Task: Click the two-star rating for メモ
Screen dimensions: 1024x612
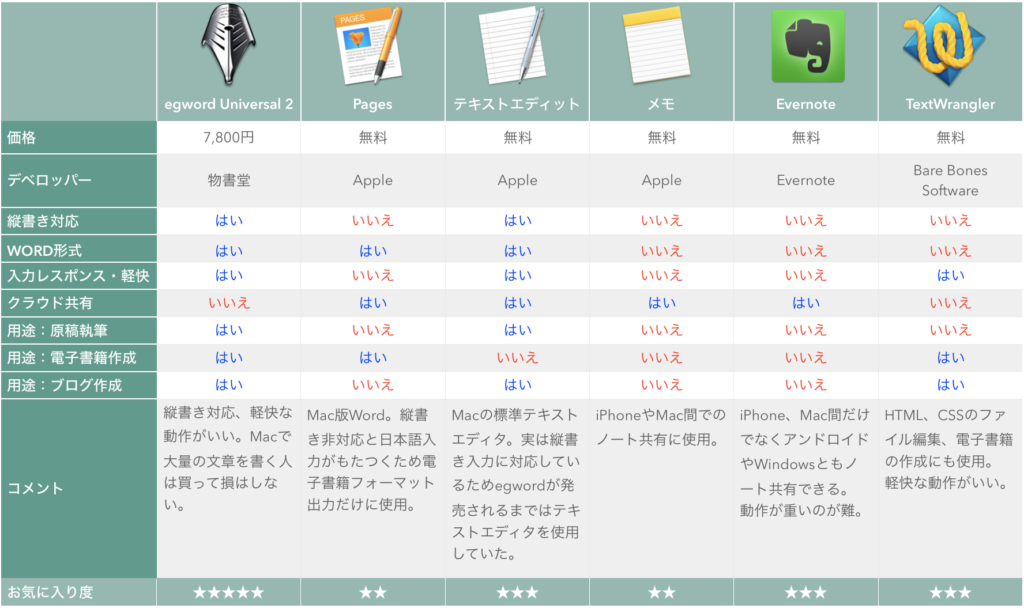Action: [x=662, y=593]
